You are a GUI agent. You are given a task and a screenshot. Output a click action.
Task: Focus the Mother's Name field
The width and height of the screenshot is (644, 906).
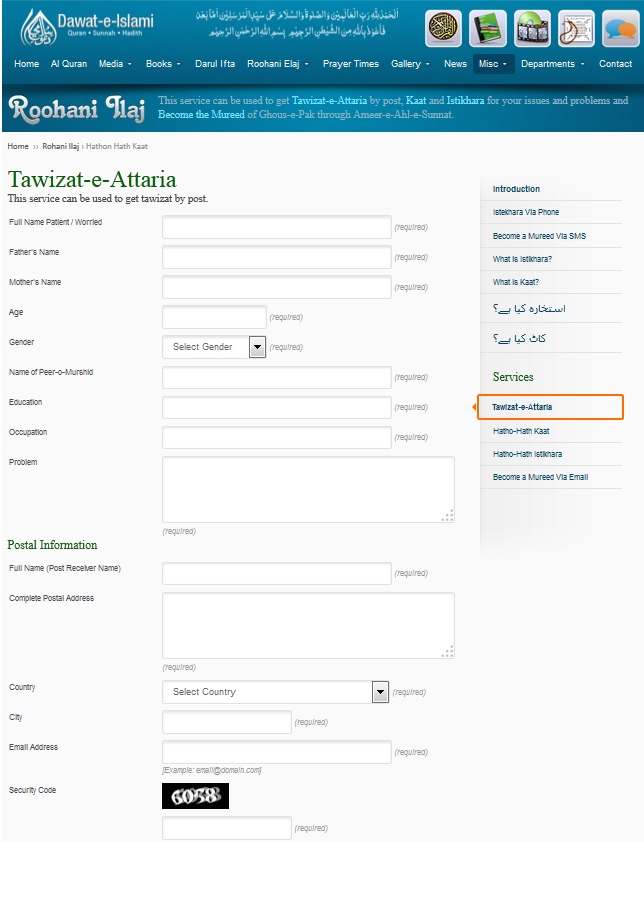pos(277,287)
